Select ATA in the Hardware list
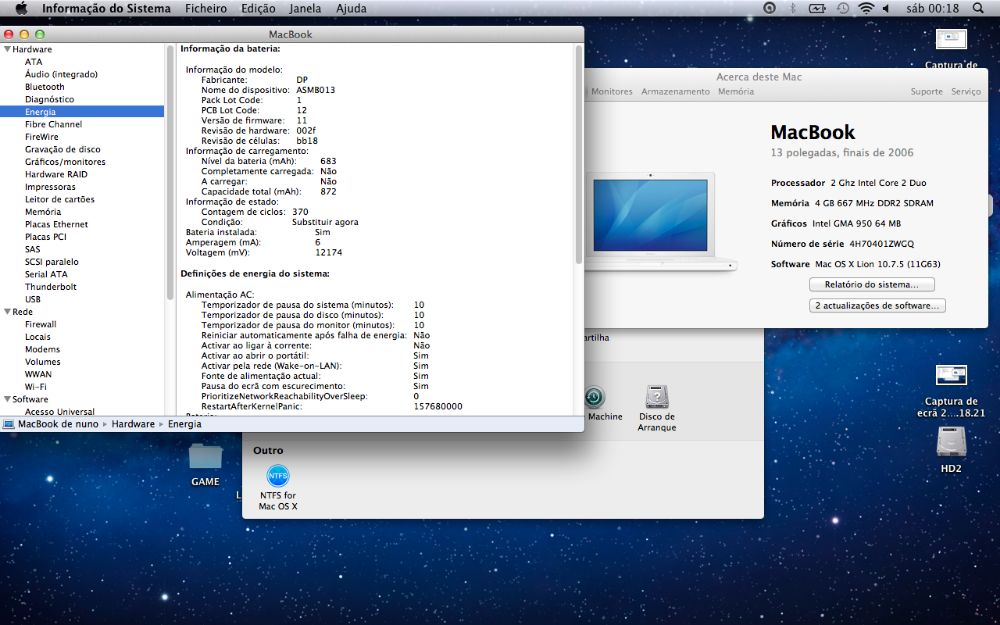The image size is (1000, 625). (34, 62)
